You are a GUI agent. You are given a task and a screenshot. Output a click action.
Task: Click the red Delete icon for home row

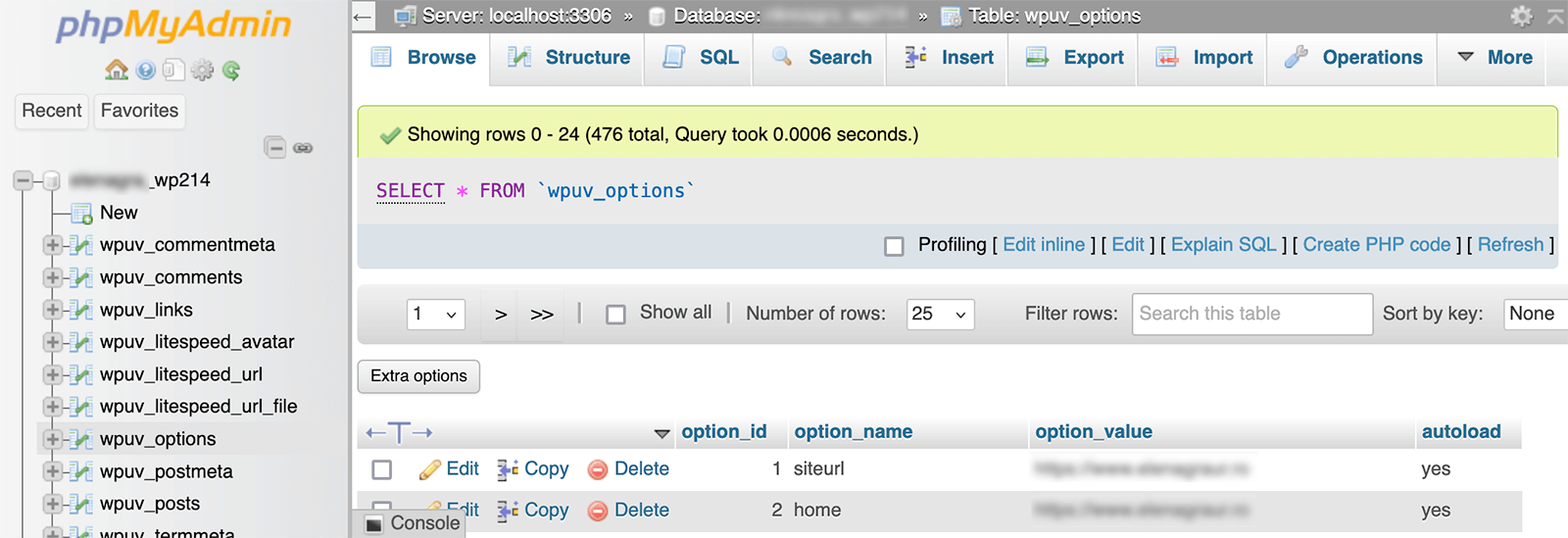[598, 512]
